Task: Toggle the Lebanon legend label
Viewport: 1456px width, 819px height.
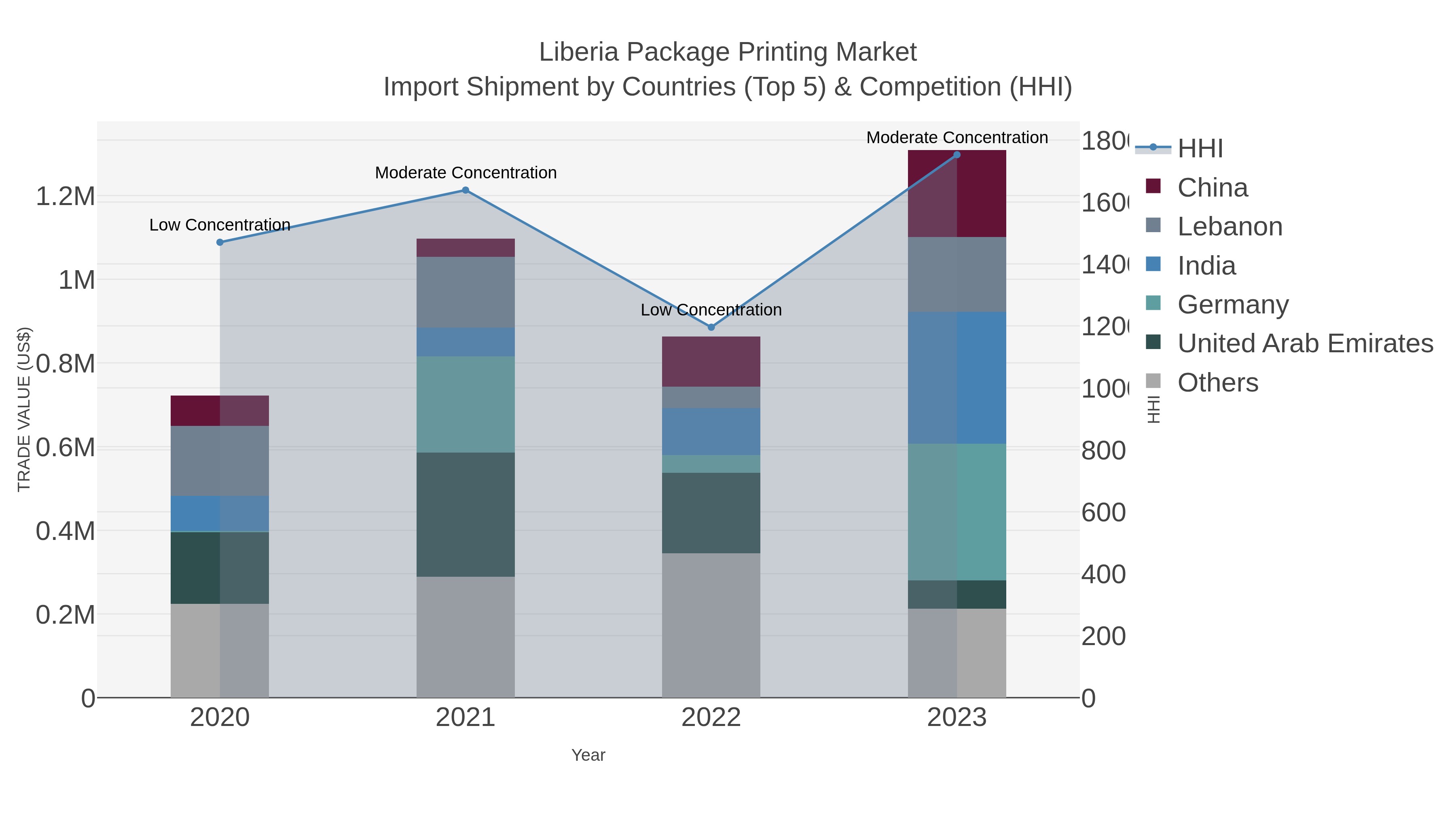Action: pyautogui.click(x=1230, y=226)
